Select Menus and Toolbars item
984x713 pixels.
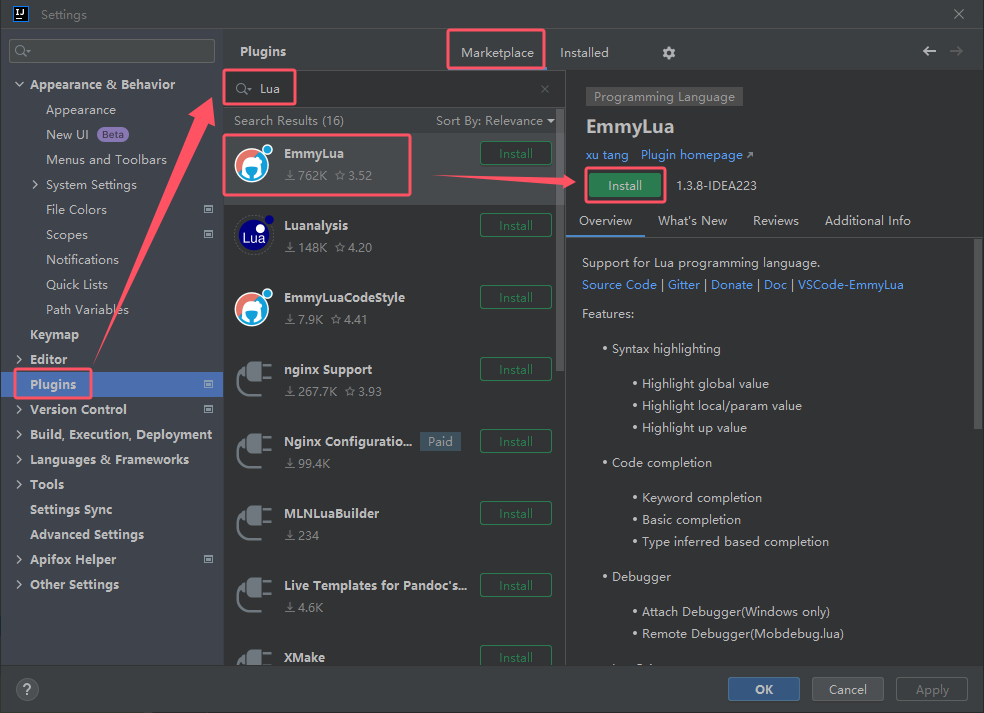[x=106, y=159]
